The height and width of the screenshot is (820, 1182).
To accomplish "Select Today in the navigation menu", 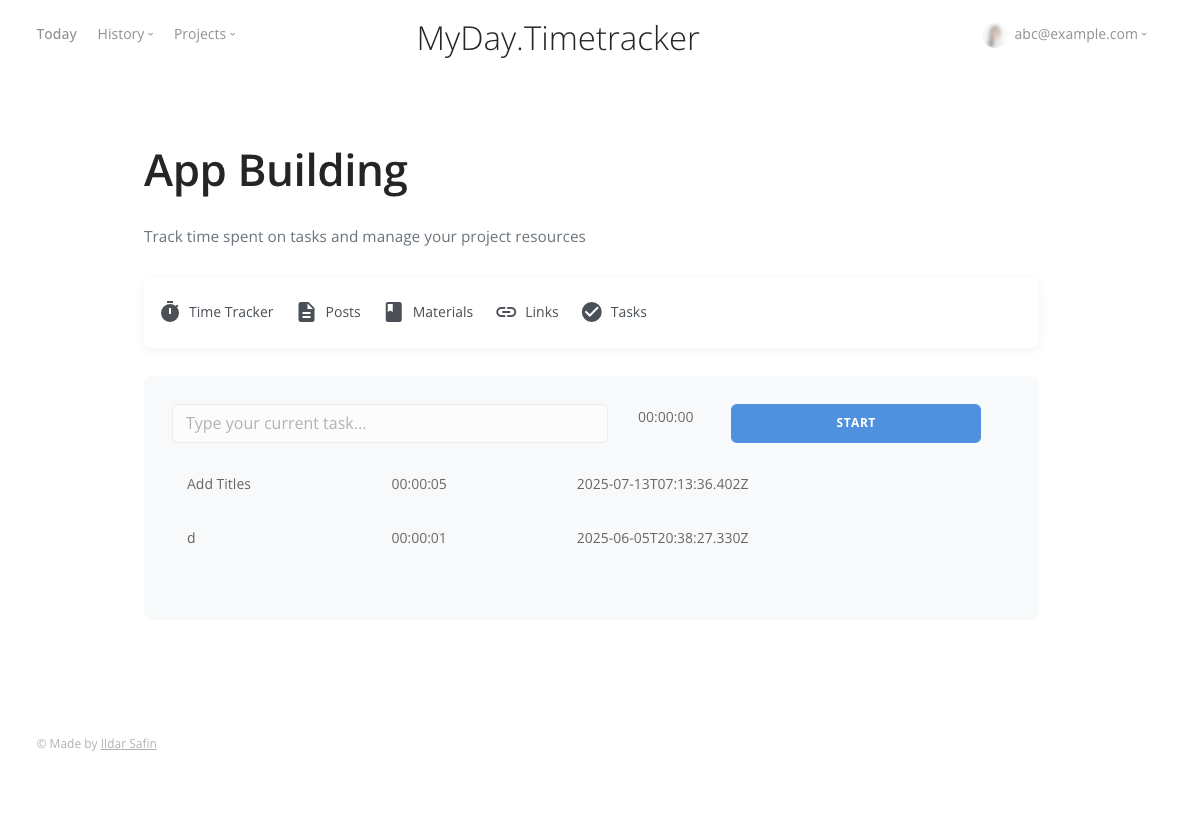I will 56,33.
